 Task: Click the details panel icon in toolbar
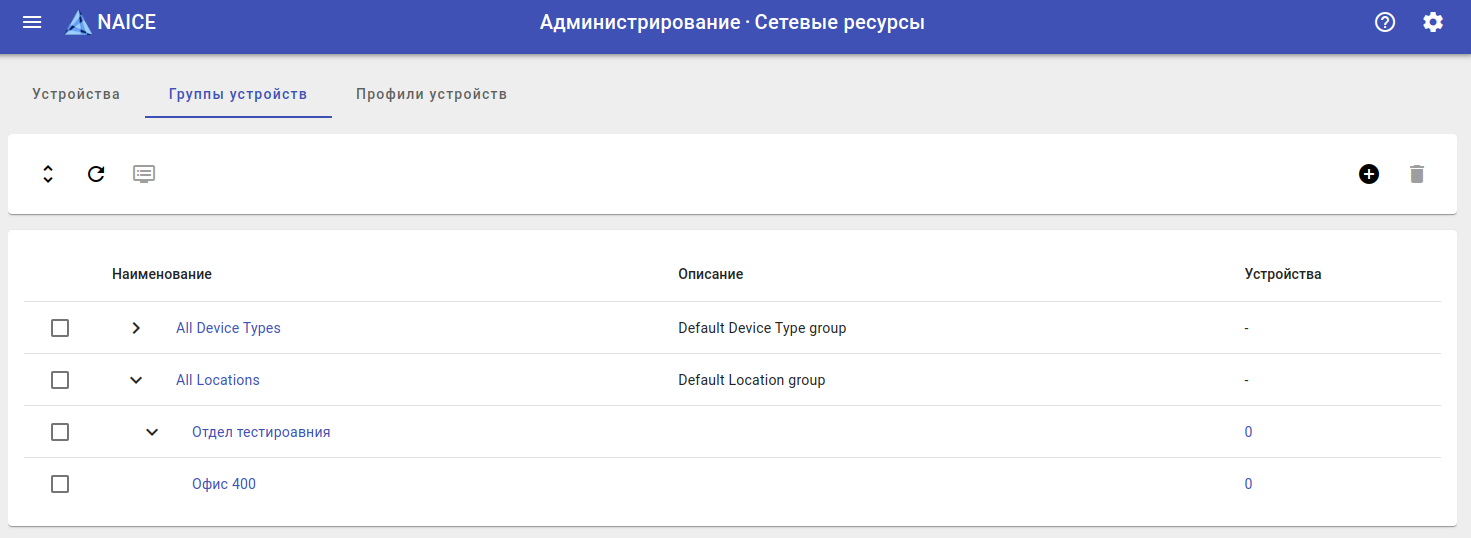144,174
